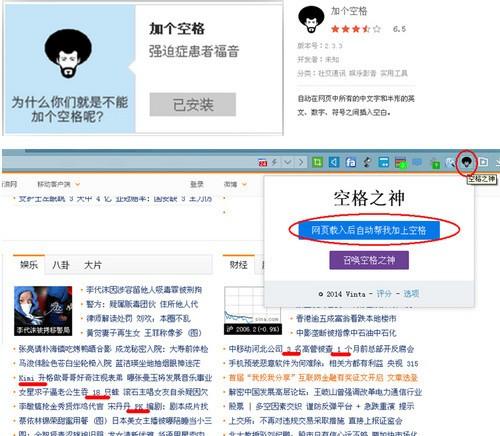Expand the toolbar chevron down arrow
This screenshot has height=436, width=500.
(288, 162)
